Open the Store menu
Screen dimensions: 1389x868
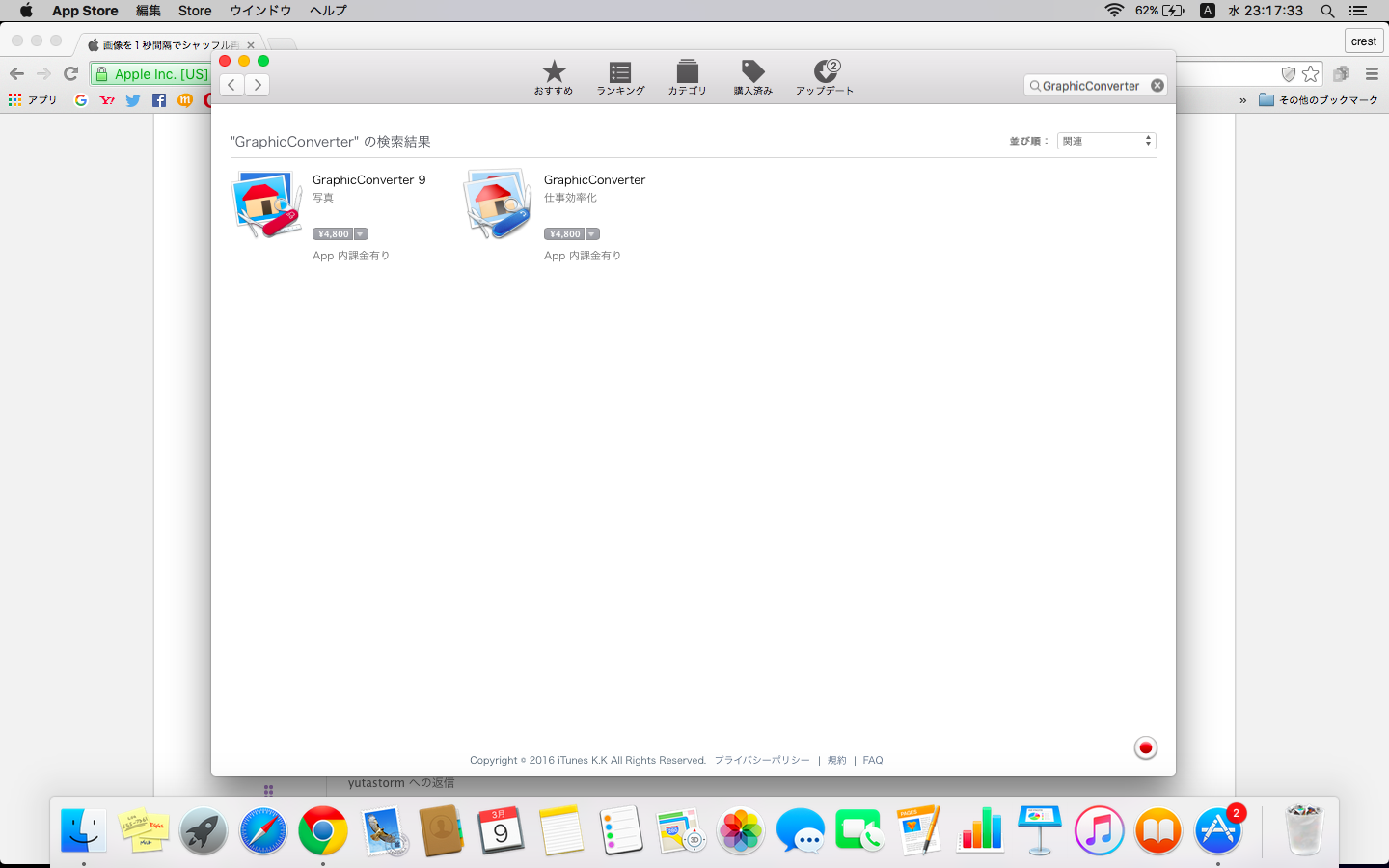pyautogui.click(x=195, y=11)
